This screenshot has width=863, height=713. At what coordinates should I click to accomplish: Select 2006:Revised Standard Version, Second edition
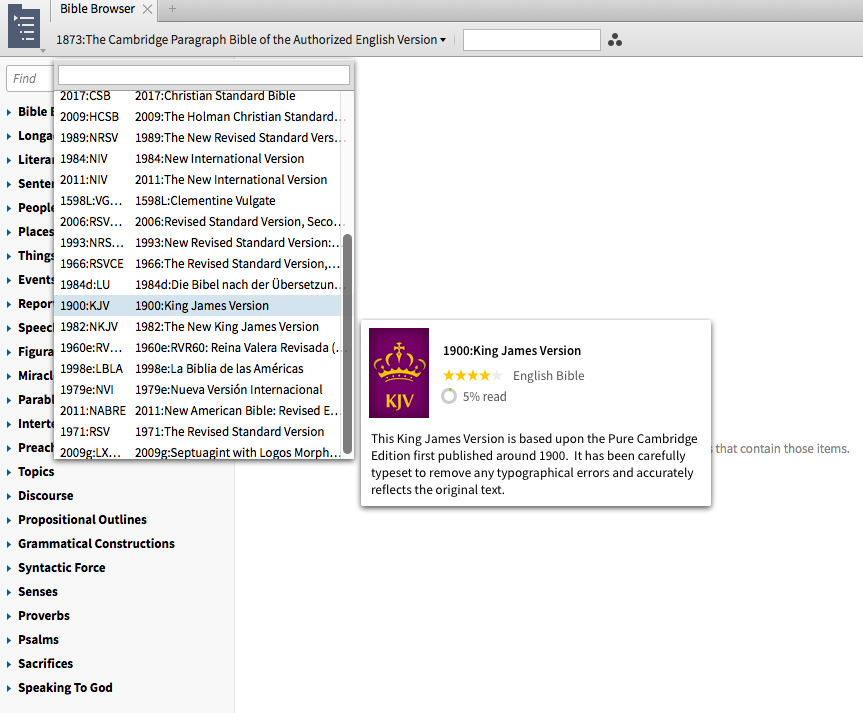click(198, 221)
